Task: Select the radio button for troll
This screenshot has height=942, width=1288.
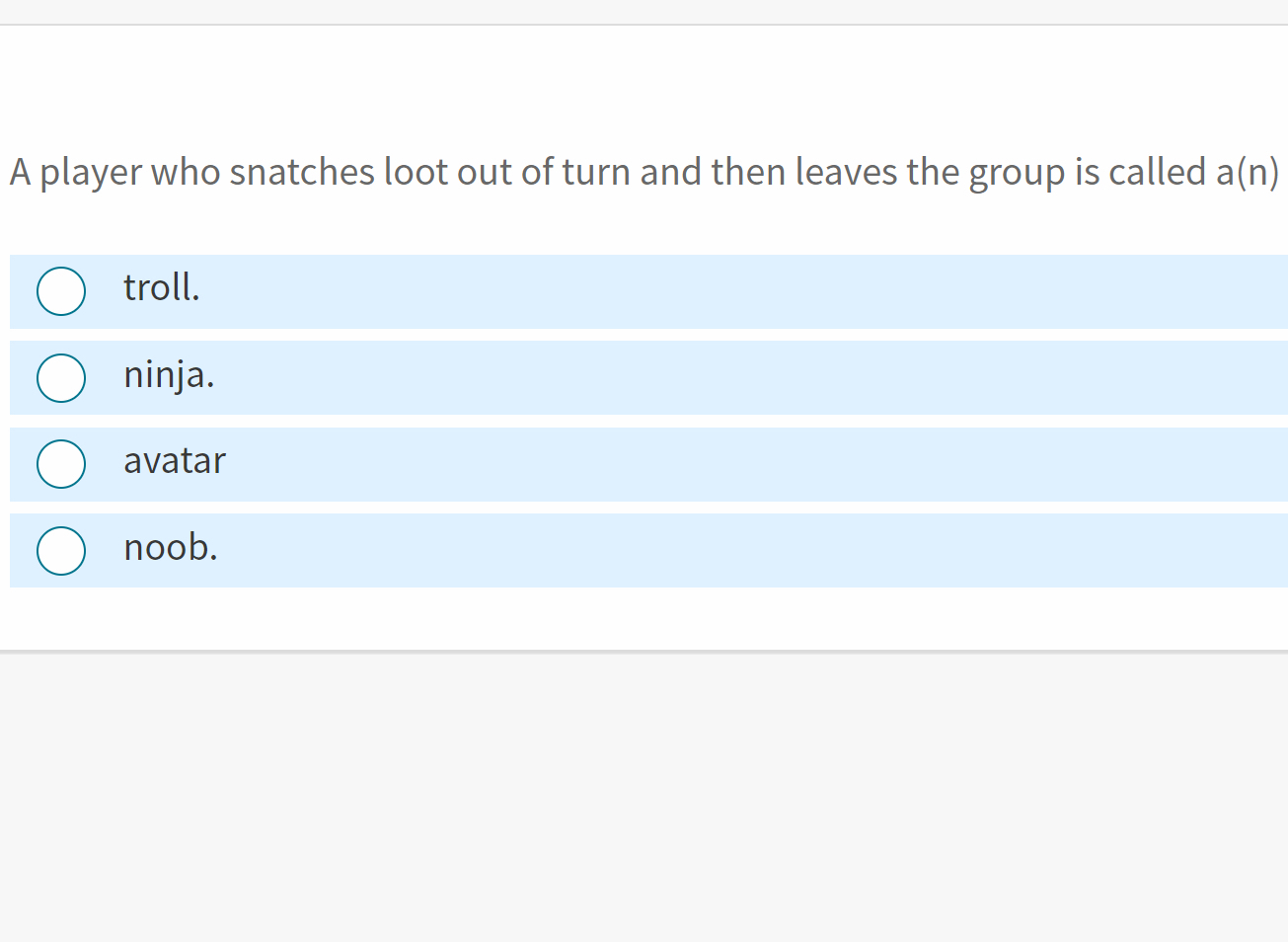Action: click(61, 291)
